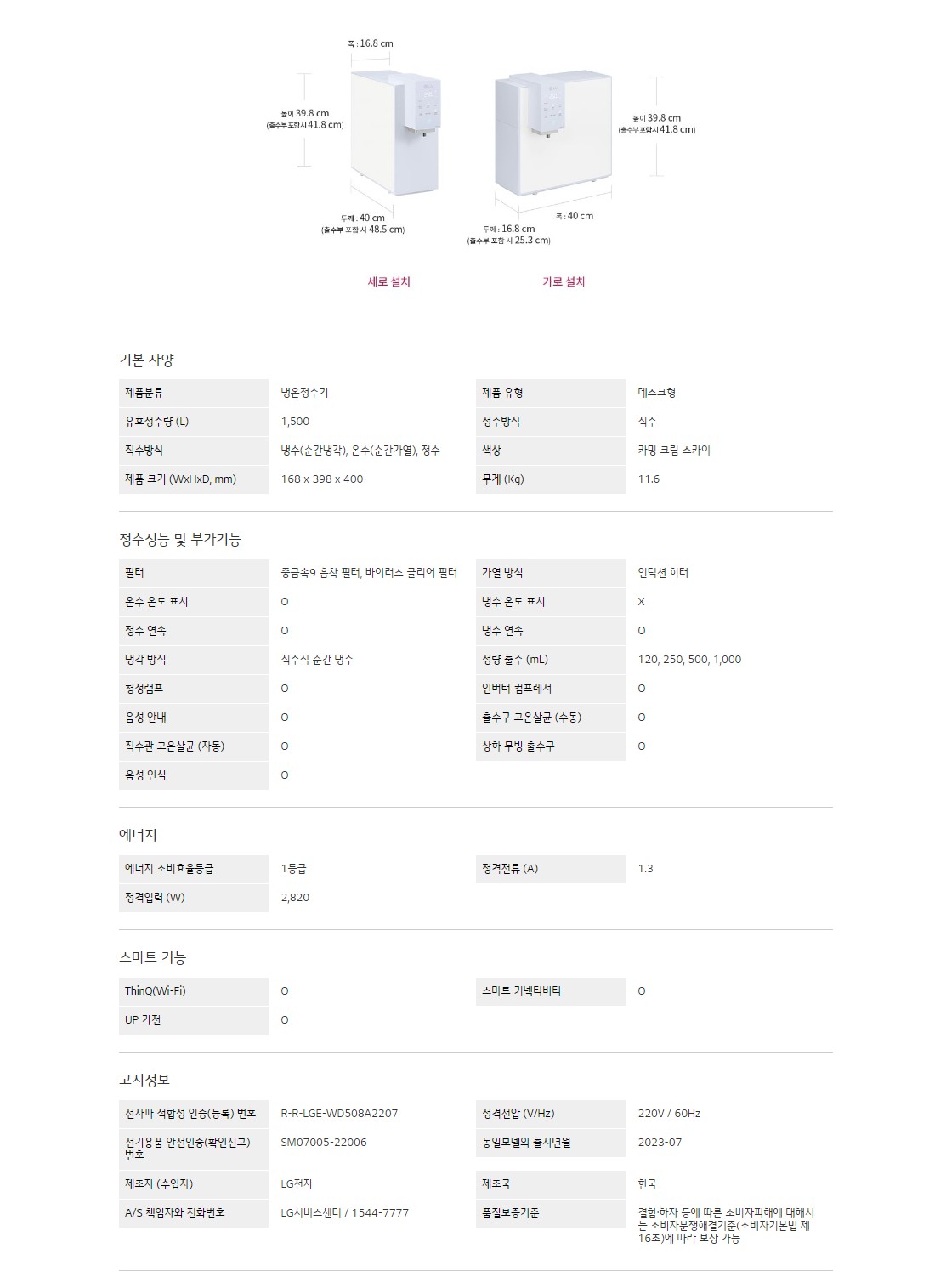Click the 기본 사양 section heading
Screen dimensions: 952x1271
146,360
